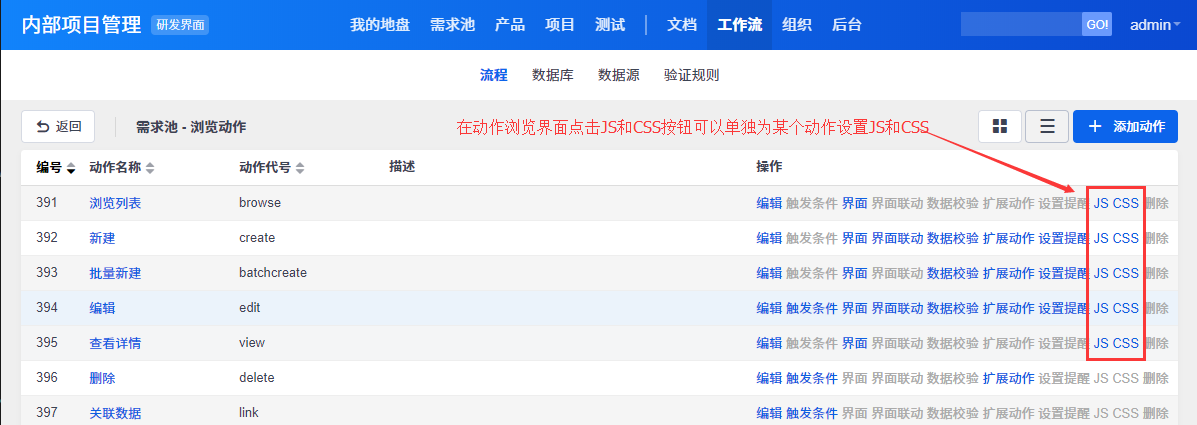This screenshot has width=1197, height=425.
Task: Click GO! search button
Action: [1097, 24]
